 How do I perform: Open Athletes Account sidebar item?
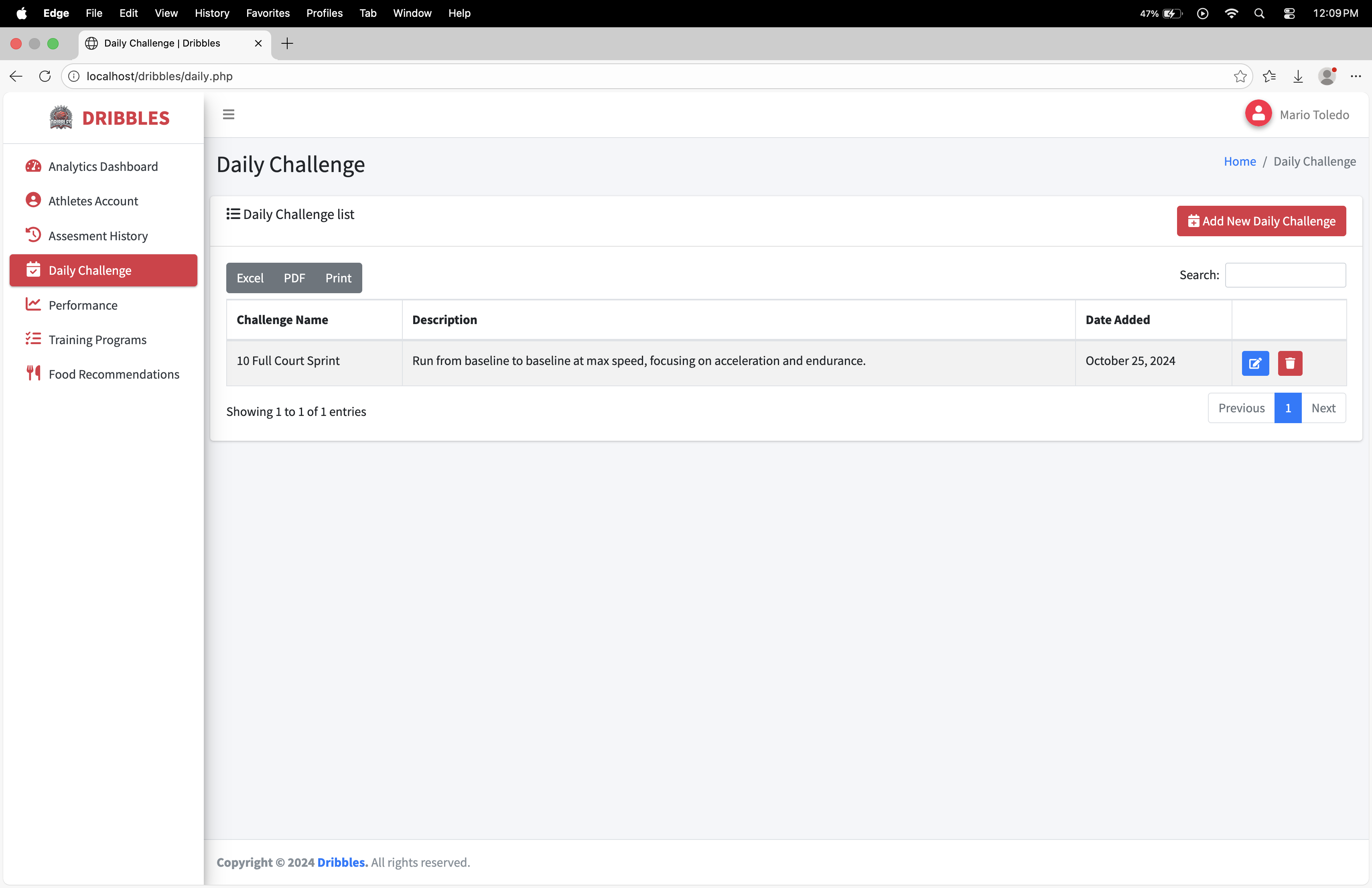93,201
